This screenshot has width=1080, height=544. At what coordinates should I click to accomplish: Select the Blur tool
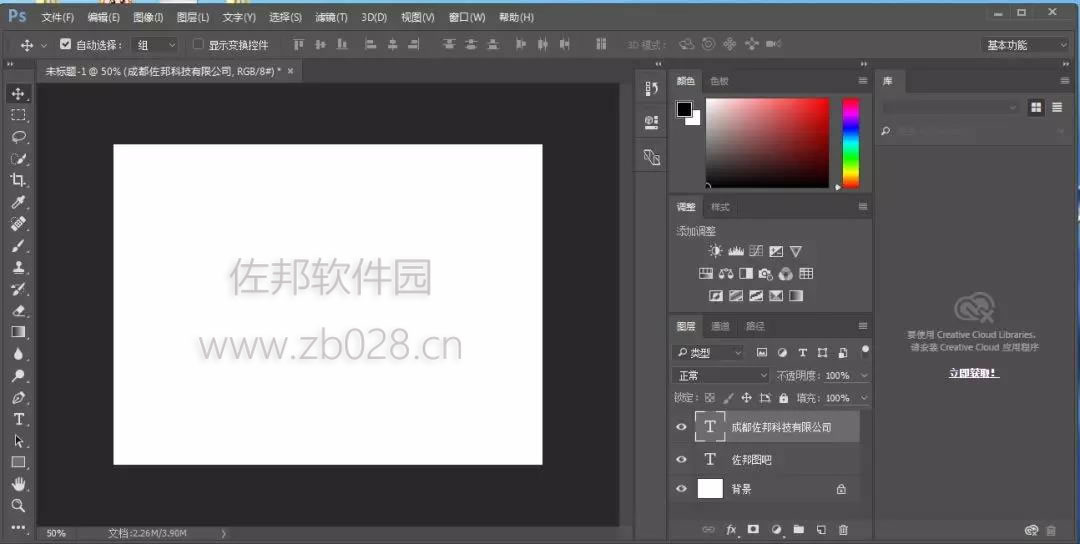point(19,354)
